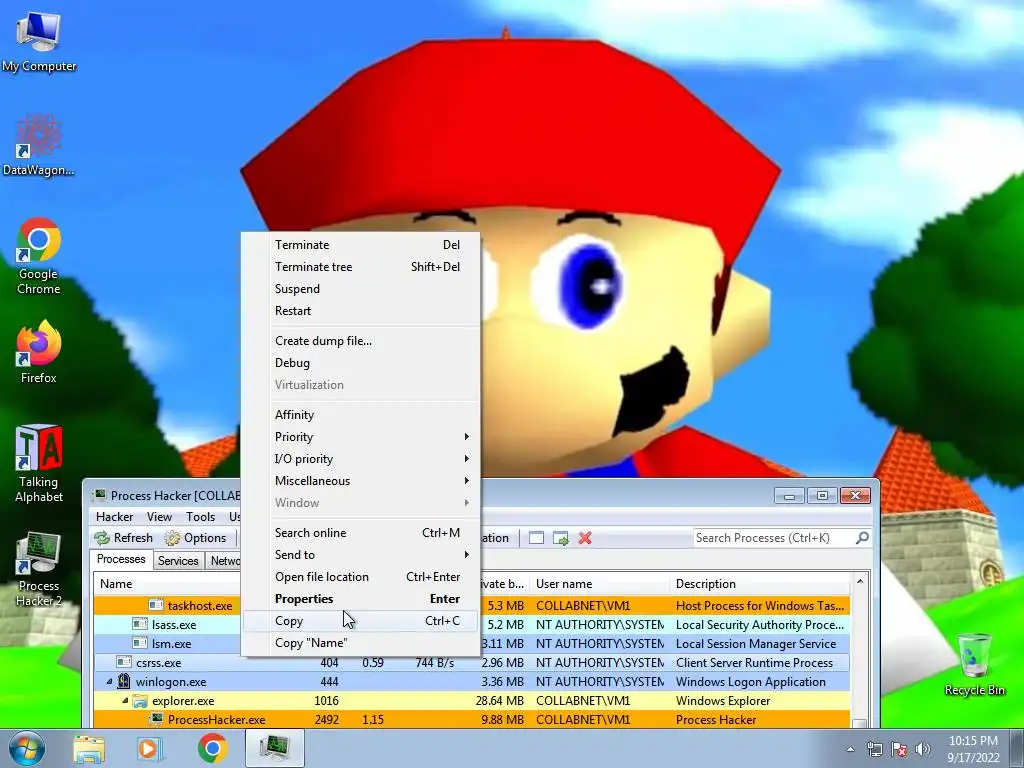
Task: Sort by the User name column header
Action: pos(599,584)
